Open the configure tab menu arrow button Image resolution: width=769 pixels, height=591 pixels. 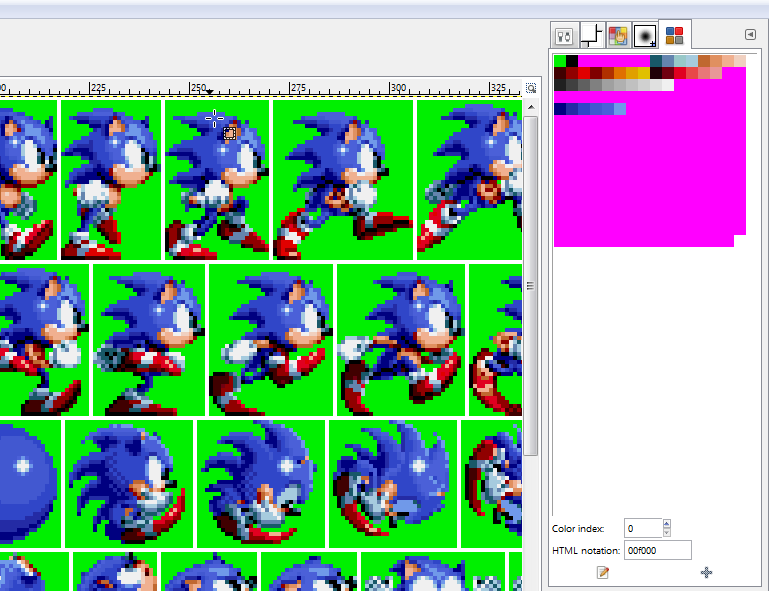click(750, 34)
